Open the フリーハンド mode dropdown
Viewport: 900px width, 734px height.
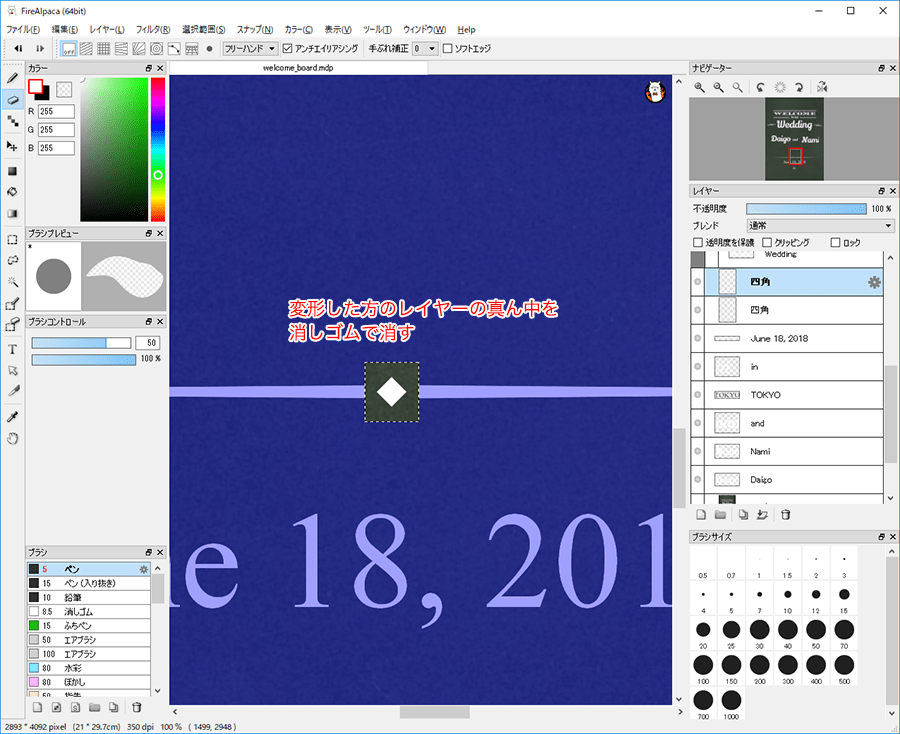click(x=250, y=48)
